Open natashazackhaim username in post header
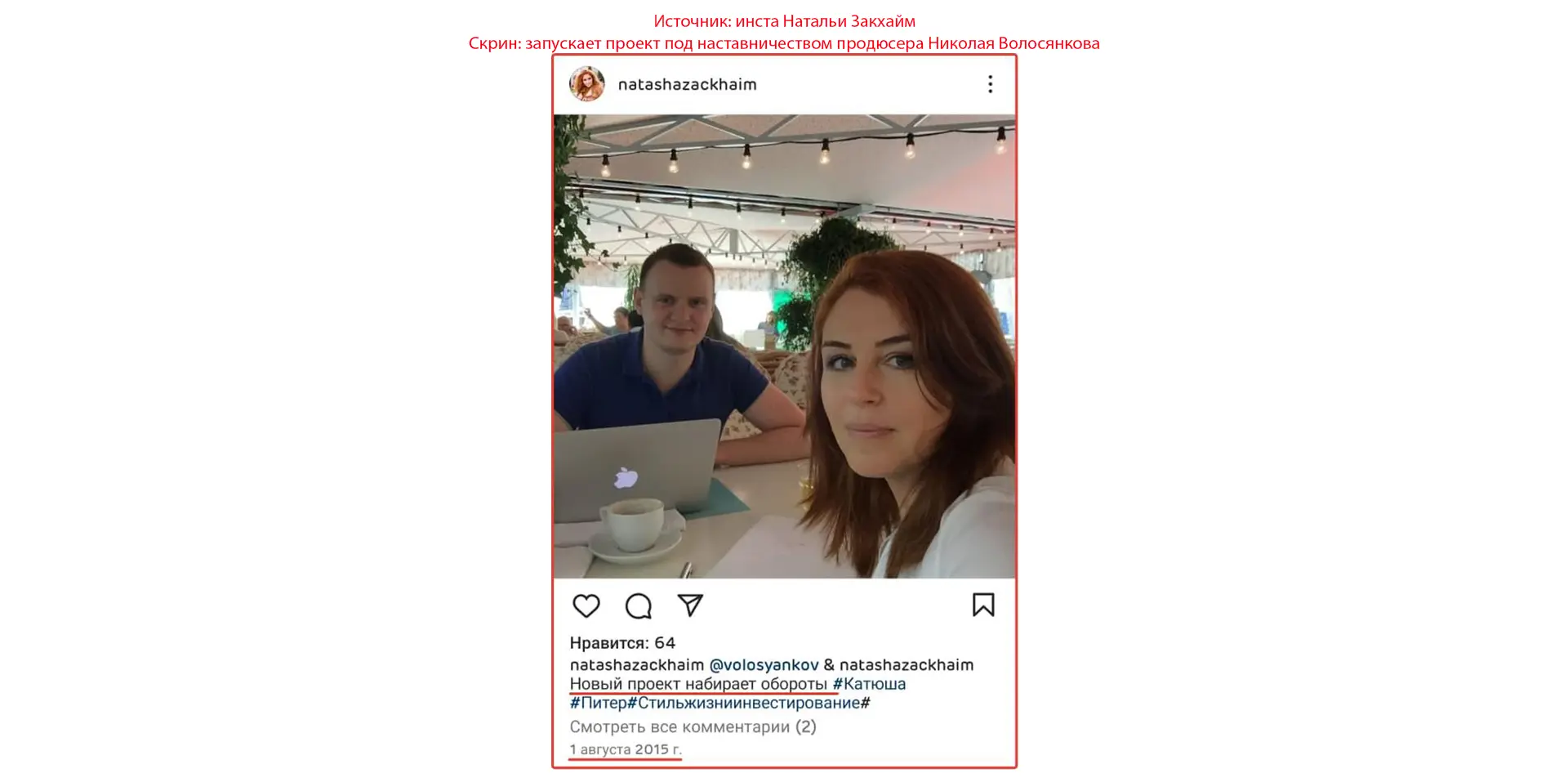The height and width of the screenshot is (782, 1568). (x=687, y=84)
